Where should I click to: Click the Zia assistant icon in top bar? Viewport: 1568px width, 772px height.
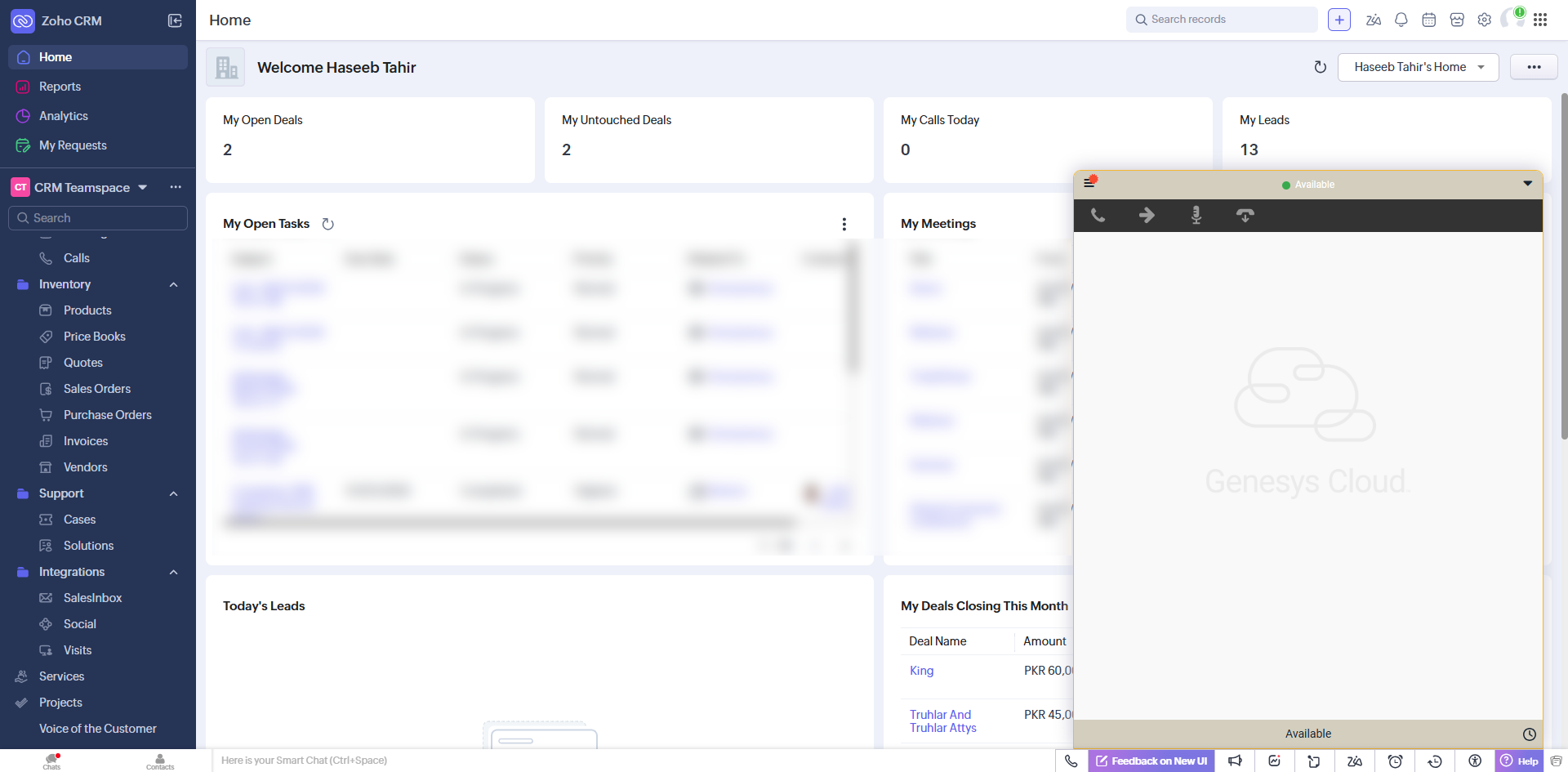[x=1373, y=20]
